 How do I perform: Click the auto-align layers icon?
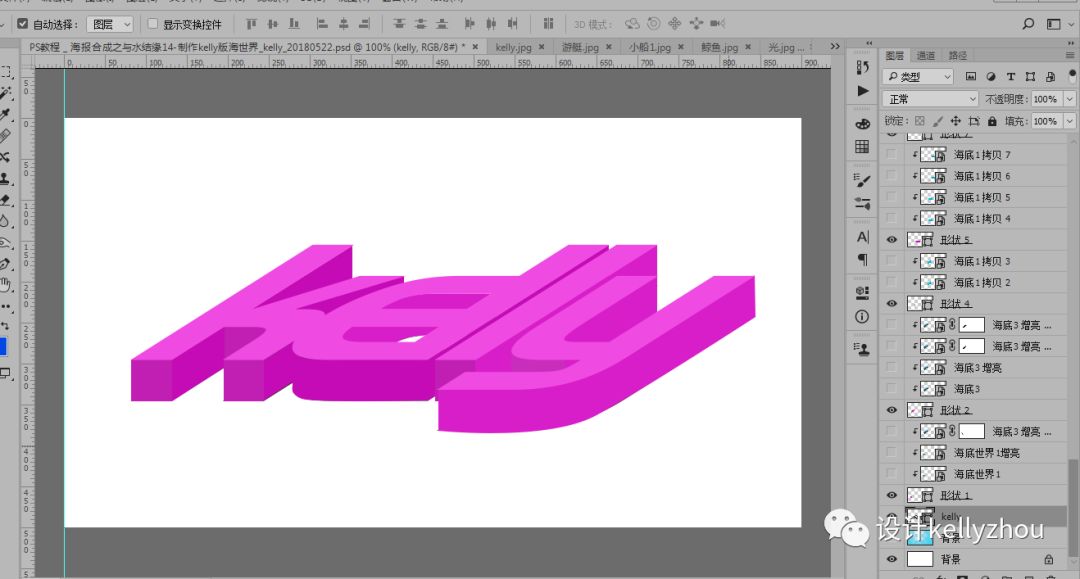(548, 24)
